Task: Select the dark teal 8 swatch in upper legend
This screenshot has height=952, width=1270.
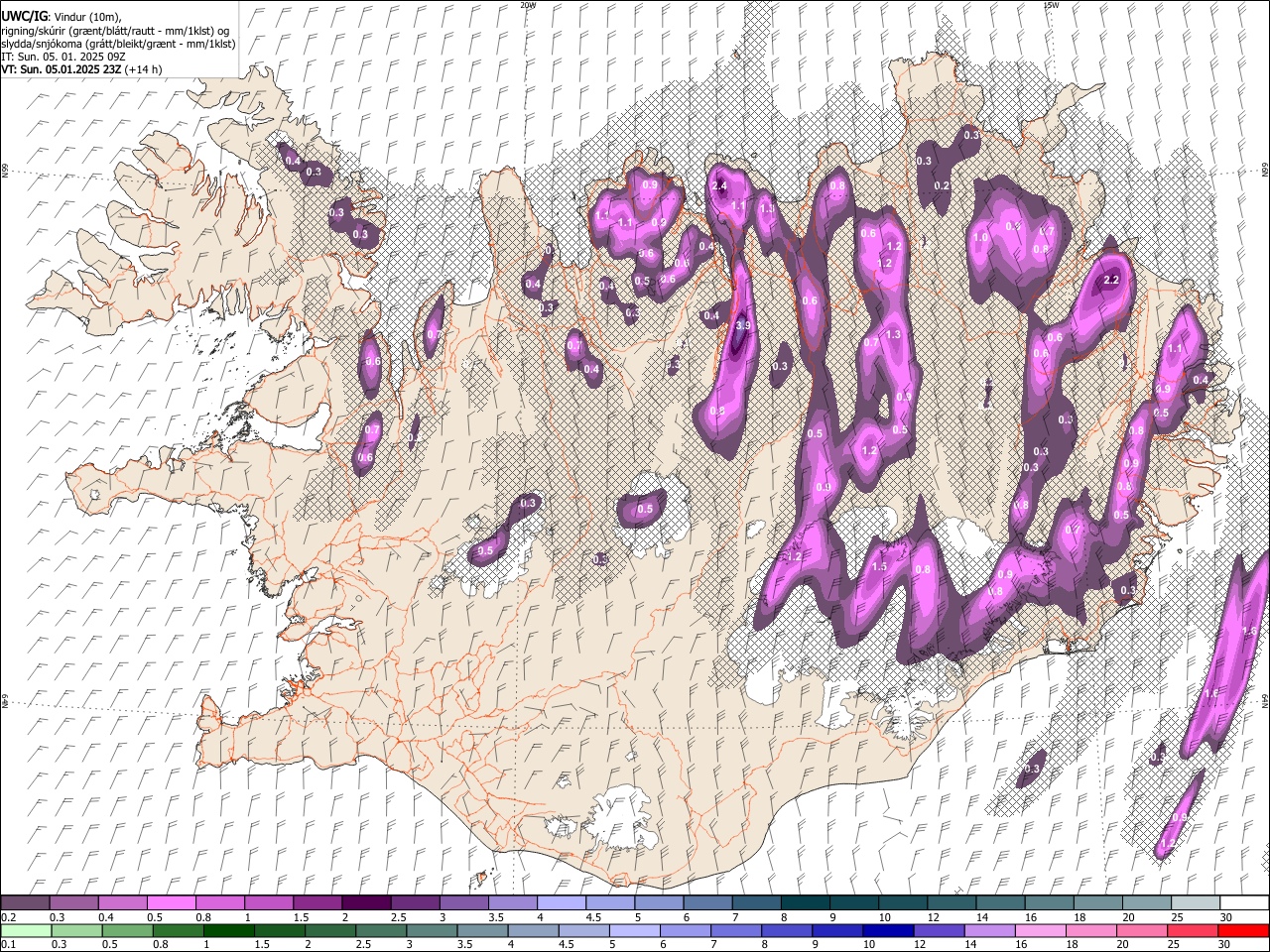Action: click(805, 902)
